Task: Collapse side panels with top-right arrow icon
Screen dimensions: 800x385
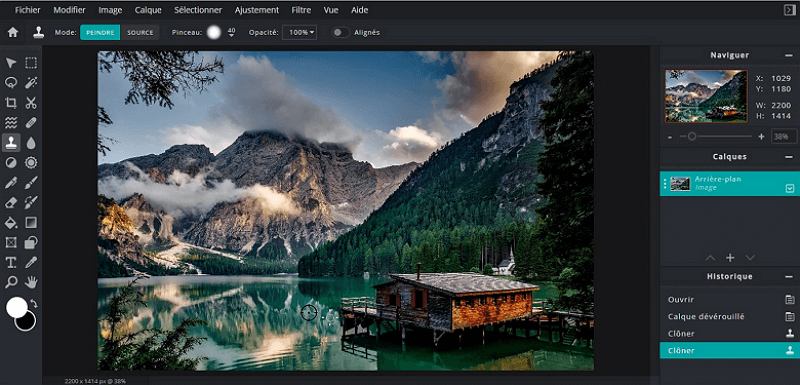Action: coord(789,10)
